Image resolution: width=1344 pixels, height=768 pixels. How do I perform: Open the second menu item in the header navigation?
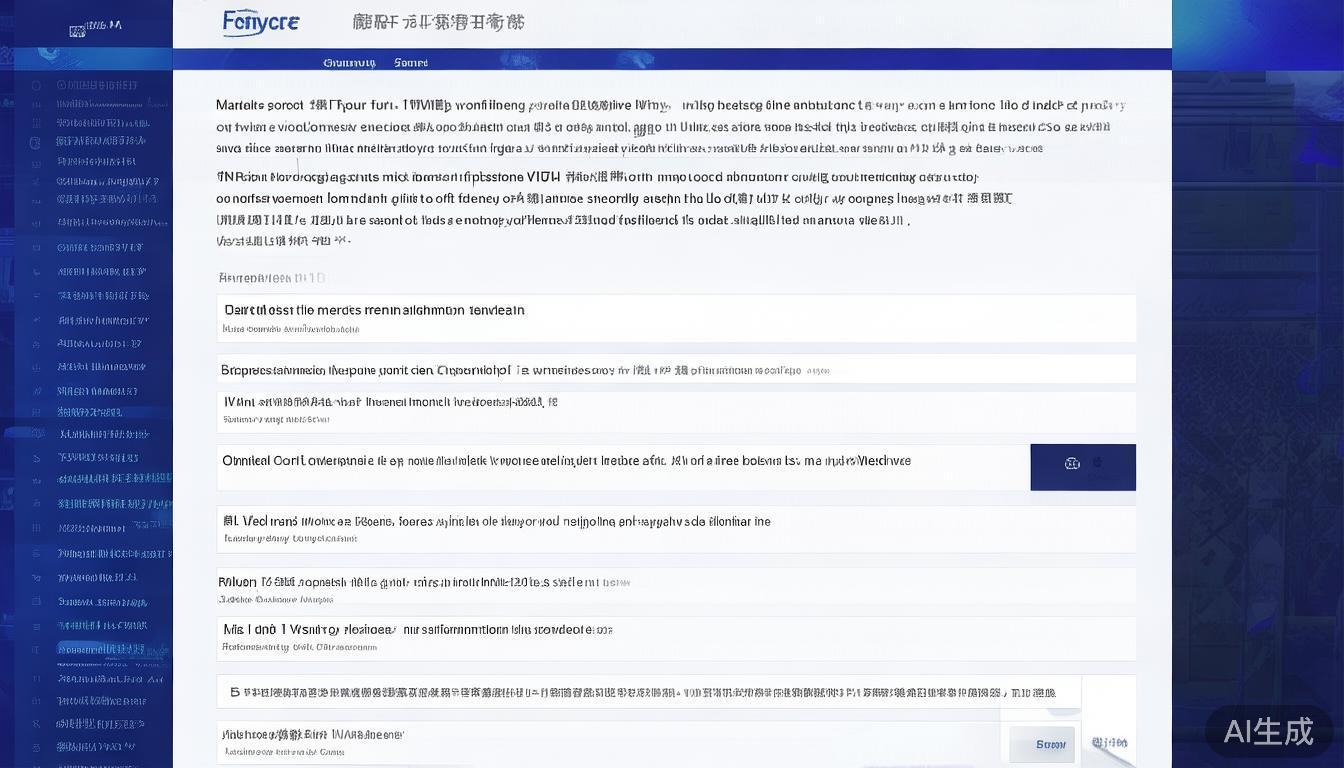pyautogui.click(x=411, y=61)
